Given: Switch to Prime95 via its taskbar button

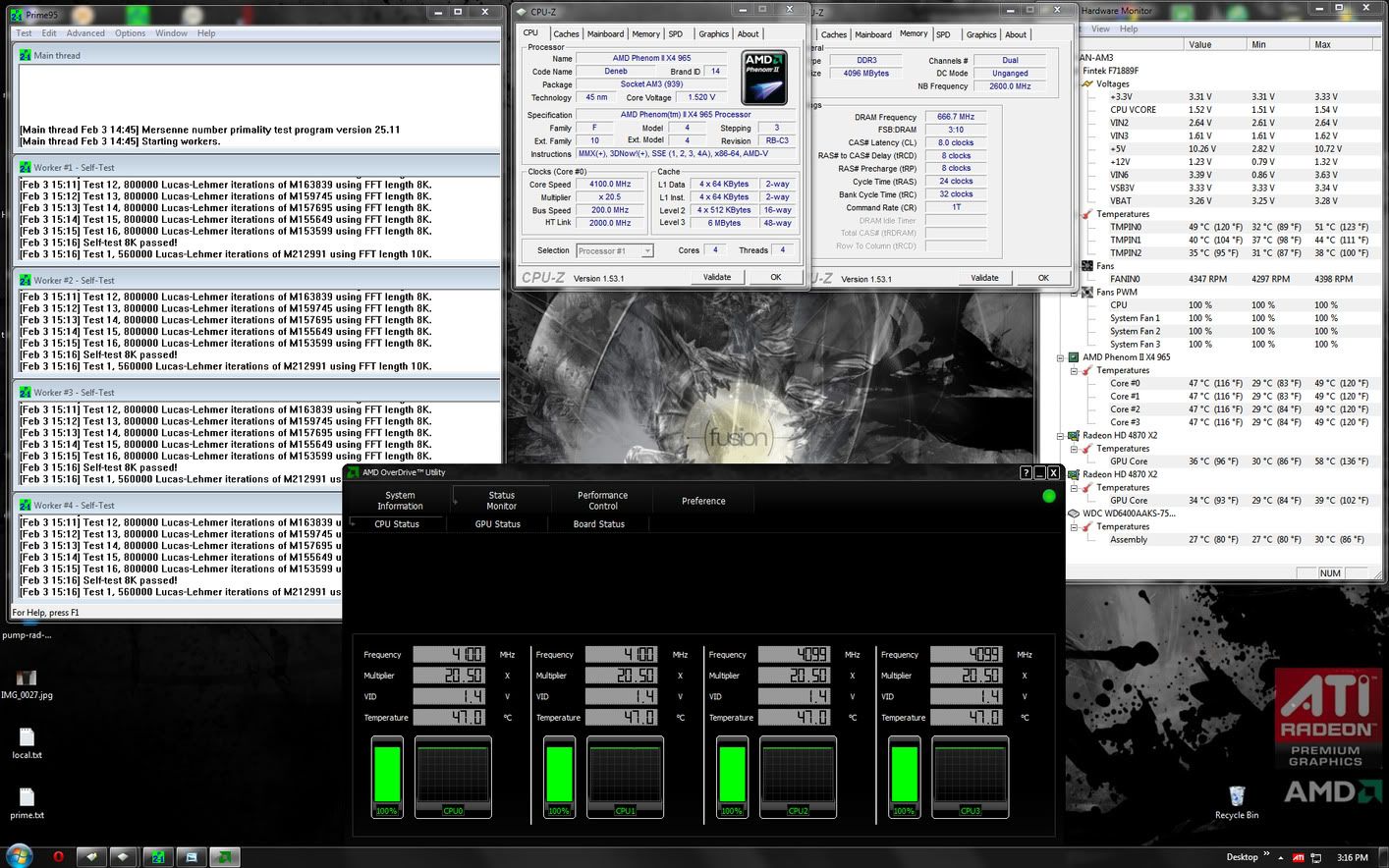Looking at the screenshot, I should (157, 856).
